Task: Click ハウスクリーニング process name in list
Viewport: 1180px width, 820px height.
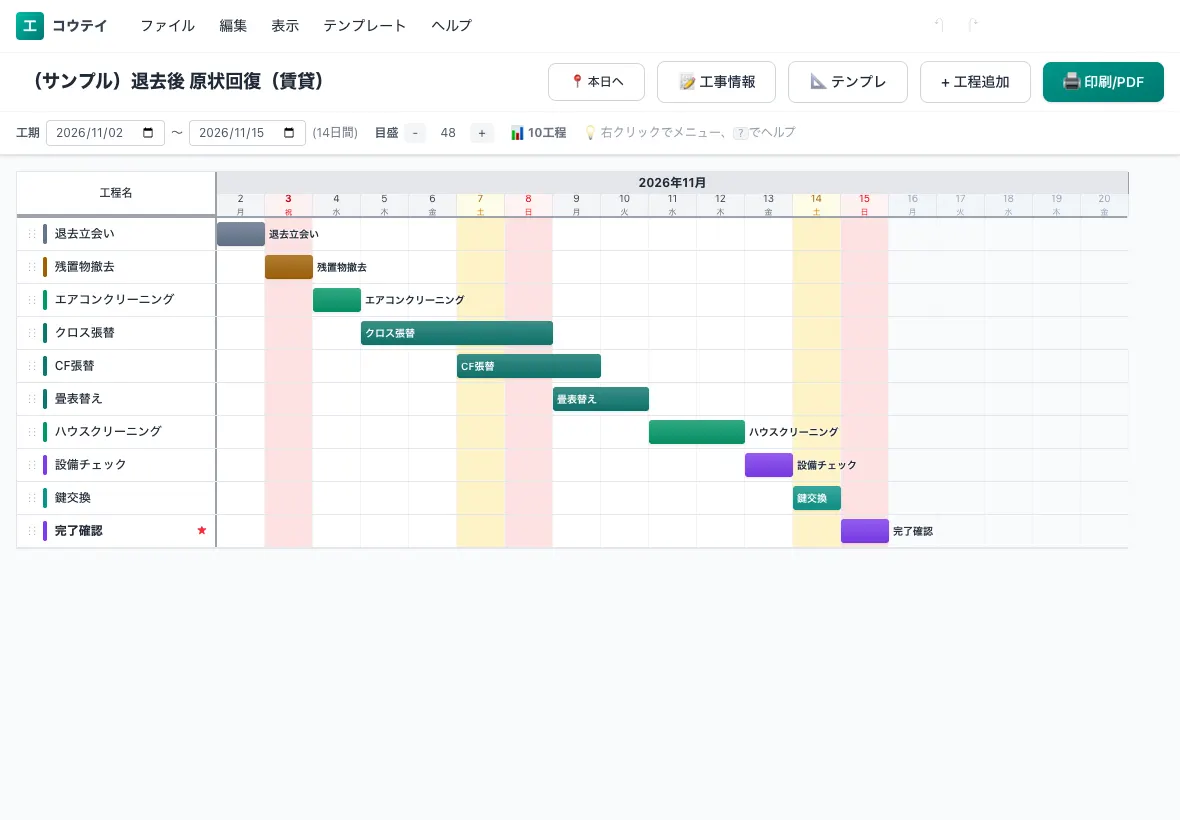Action: 108,432
